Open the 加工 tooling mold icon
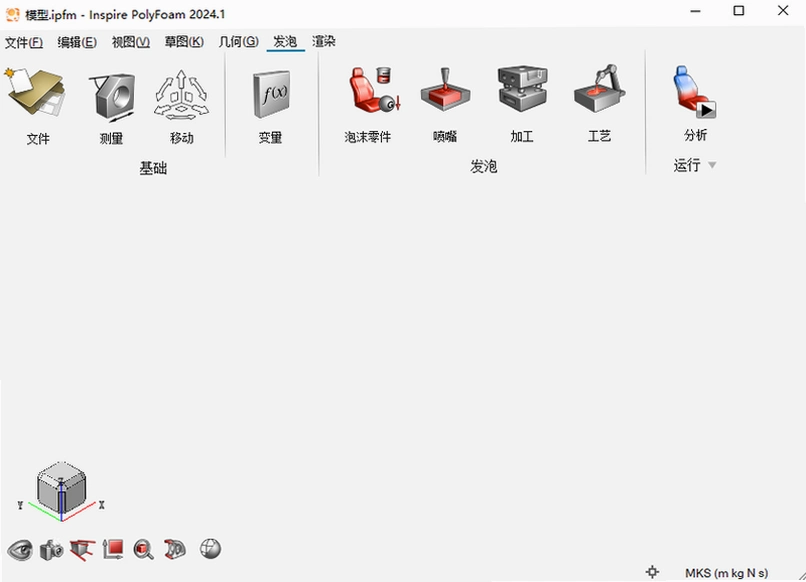This screenshot has height=582, width=806. point(522,89)
